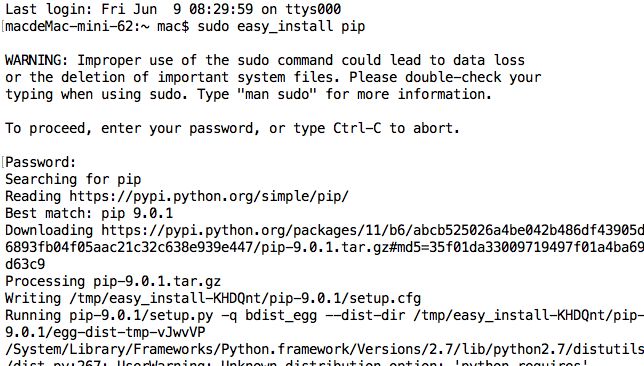Click the 'Last login' timestamp line

tap(173, 9)
